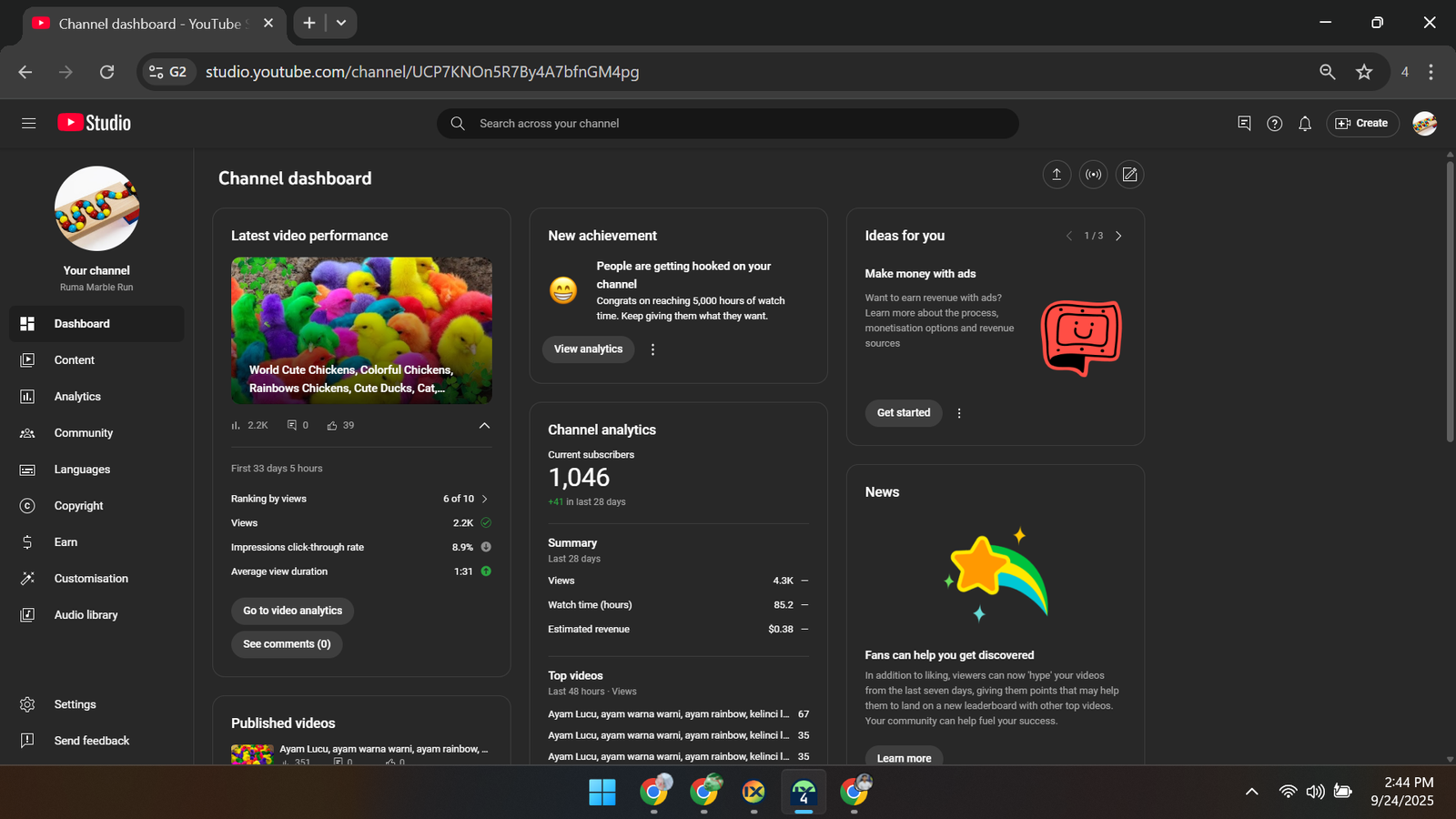The image size is (1456, 819).
Task: Go to next idea card
Action: click(1118, 236)
